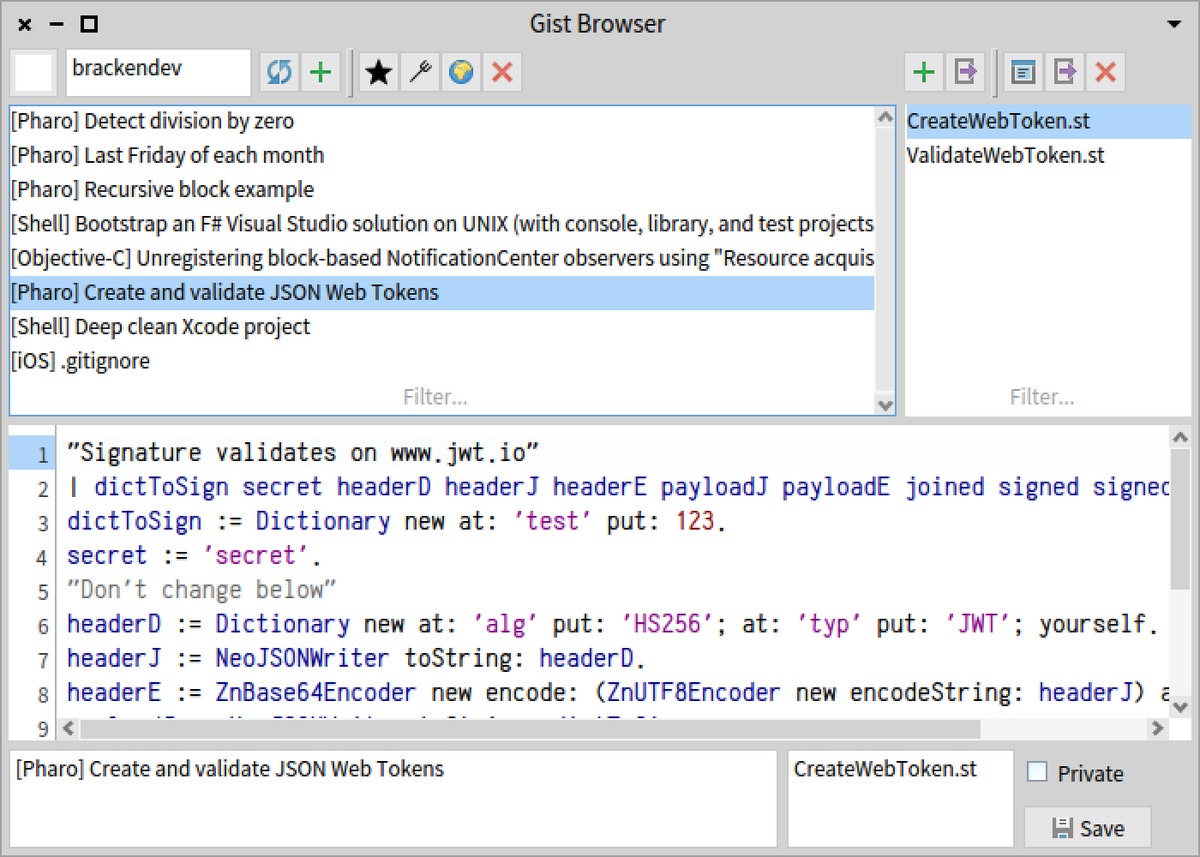Click purple arrow icon beside document icon
This screenshot has height=857, width=1200.
[1065, 72]
